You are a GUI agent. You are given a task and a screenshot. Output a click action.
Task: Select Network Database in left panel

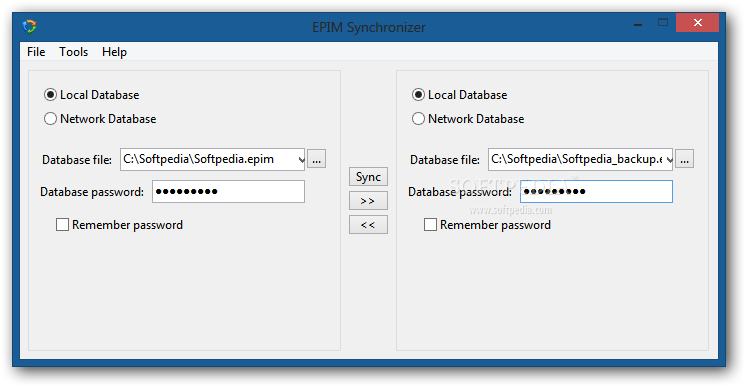(x=100, y=119)
